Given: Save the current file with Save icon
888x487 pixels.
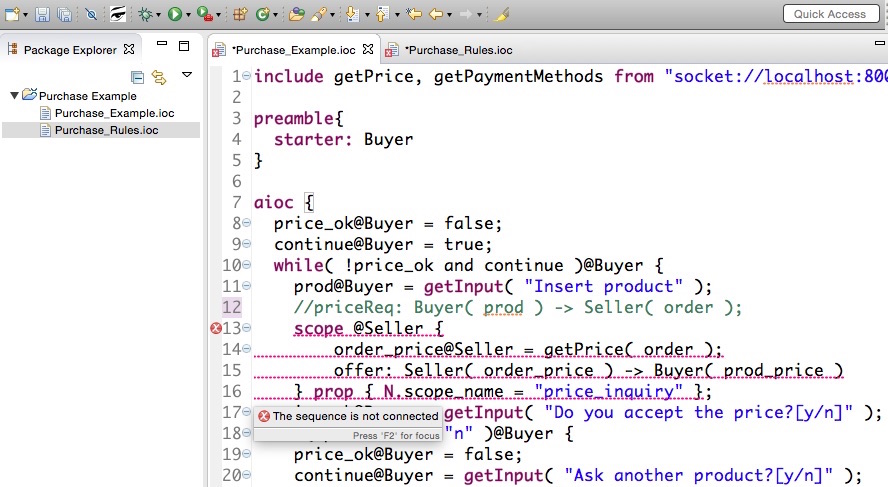Looking at the screenshot, I should point(42,14).
